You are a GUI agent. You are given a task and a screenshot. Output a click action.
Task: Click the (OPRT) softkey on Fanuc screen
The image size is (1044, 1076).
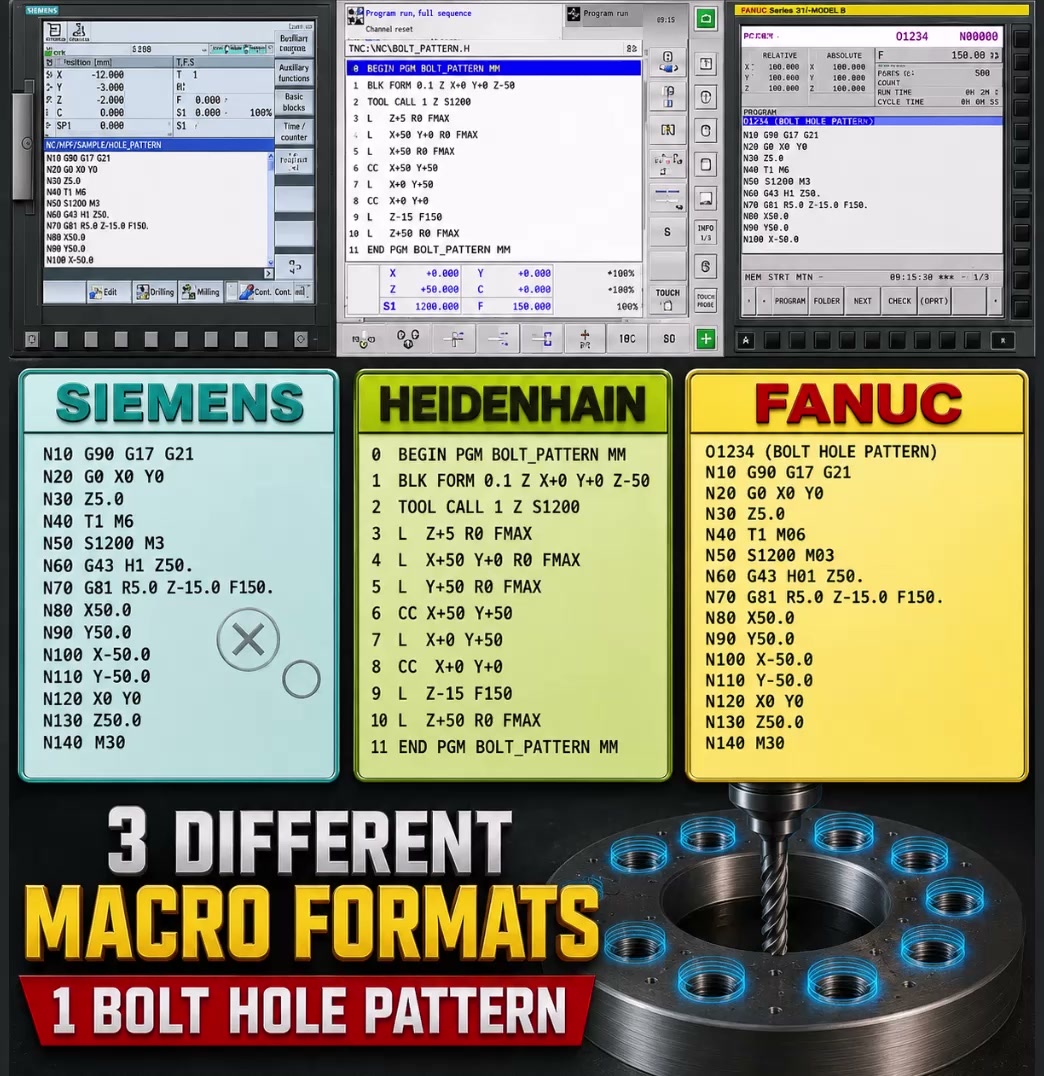point(934,301)
